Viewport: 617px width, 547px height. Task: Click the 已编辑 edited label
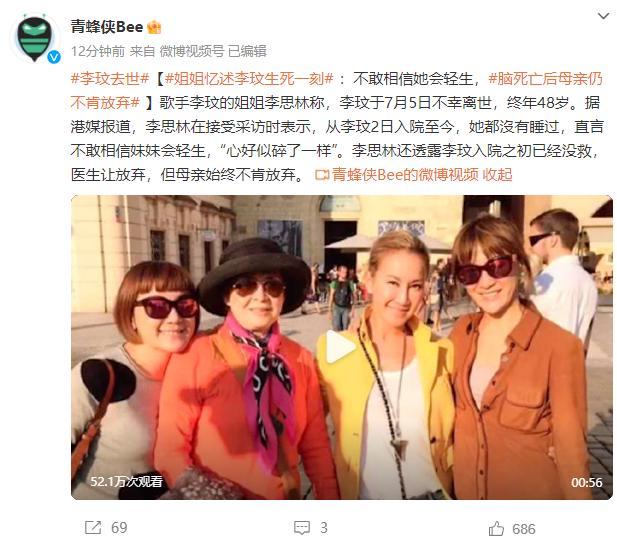click(248, 51)
